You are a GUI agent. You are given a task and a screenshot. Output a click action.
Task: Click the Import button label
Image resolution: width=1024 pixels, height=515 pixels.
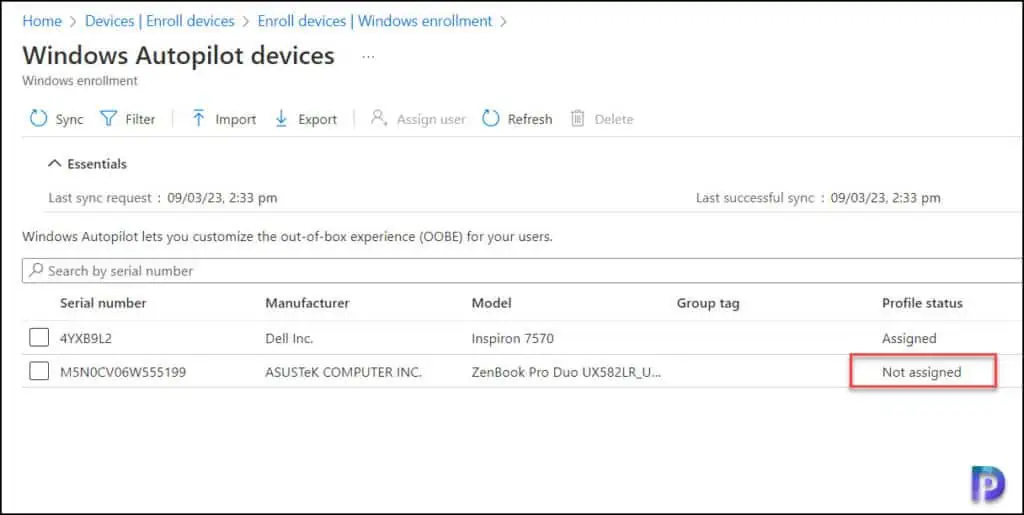point(236,119)
